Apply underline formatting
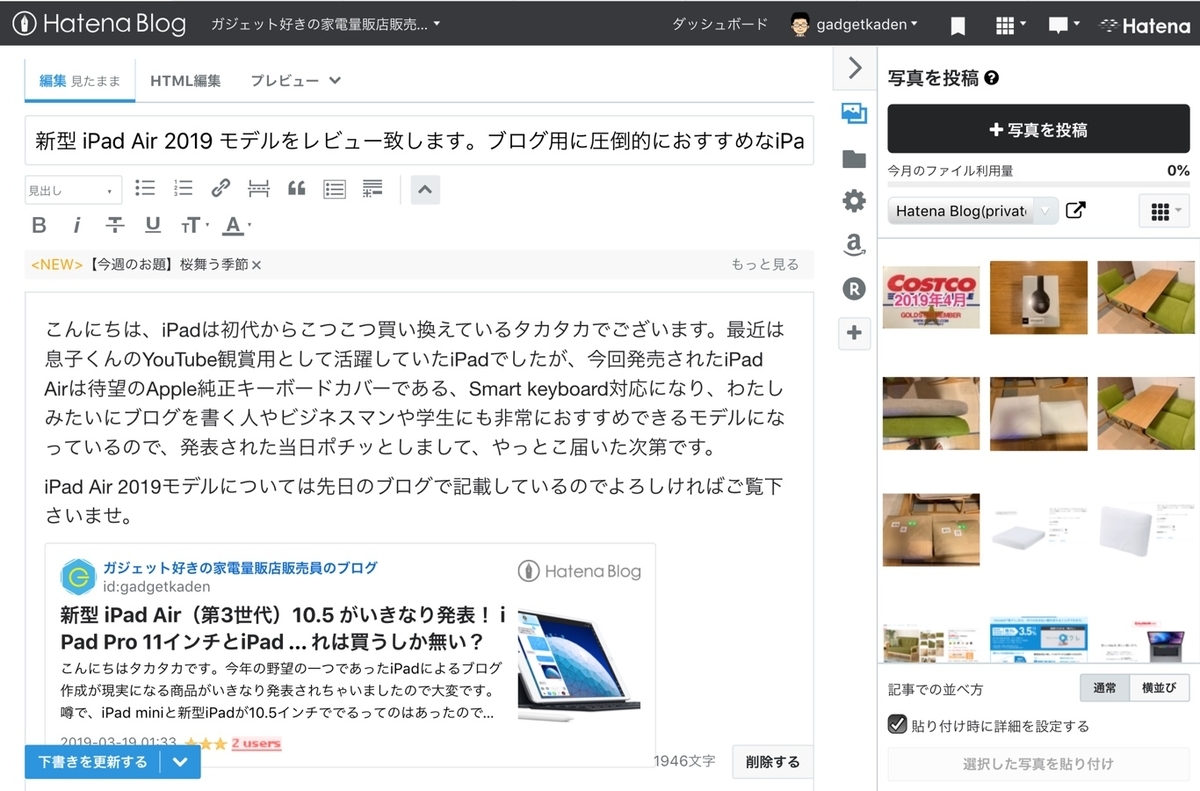 pyautogui.click(x=153, y=225)
